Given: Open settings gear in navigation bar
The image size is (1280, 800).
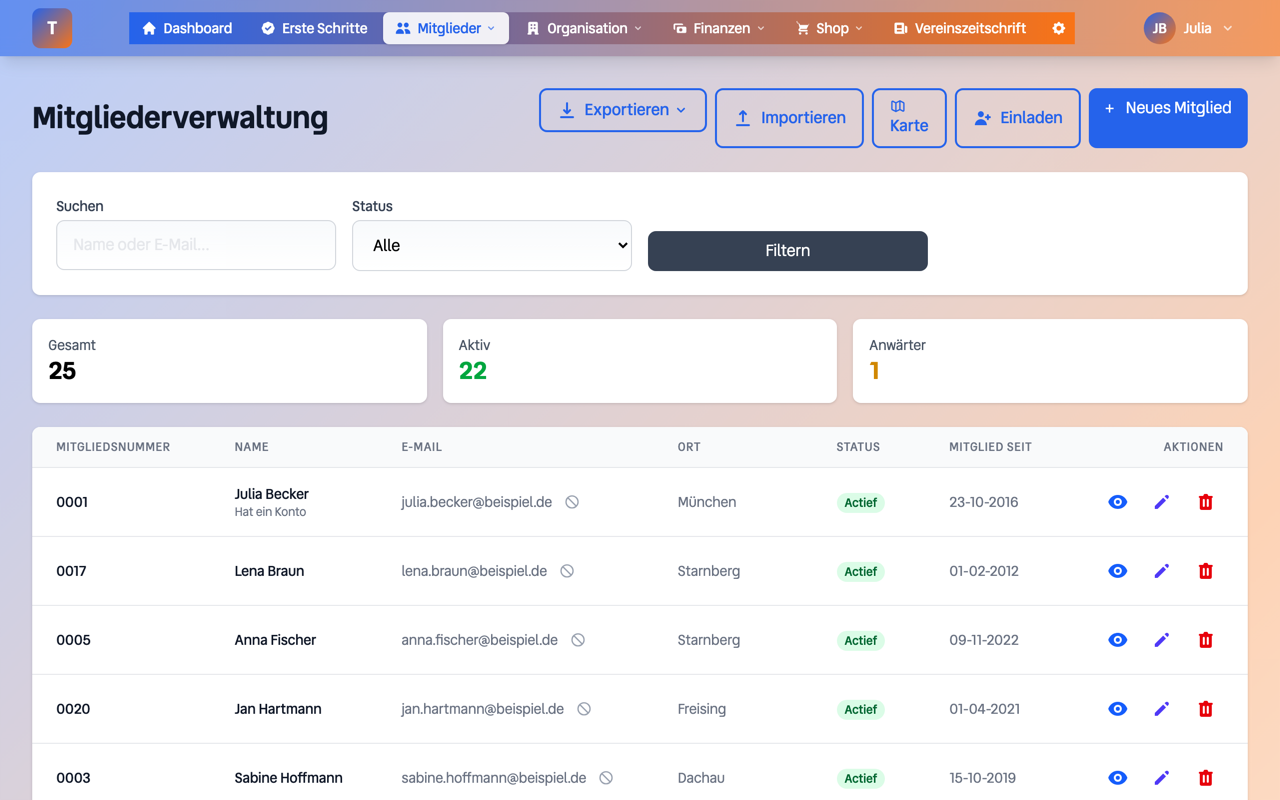Looking at the screenshot, I should (1058, 28).
